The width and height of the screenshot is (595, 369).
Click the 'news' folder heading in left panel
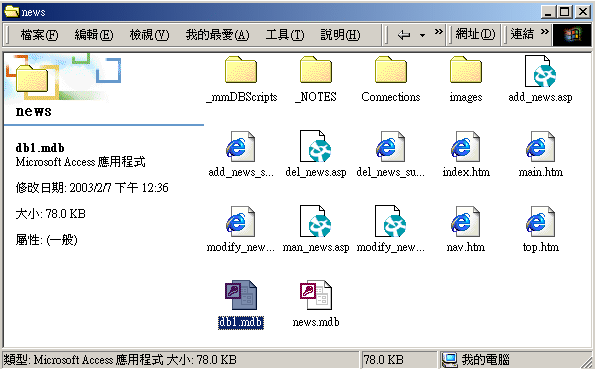click(33, 111)
